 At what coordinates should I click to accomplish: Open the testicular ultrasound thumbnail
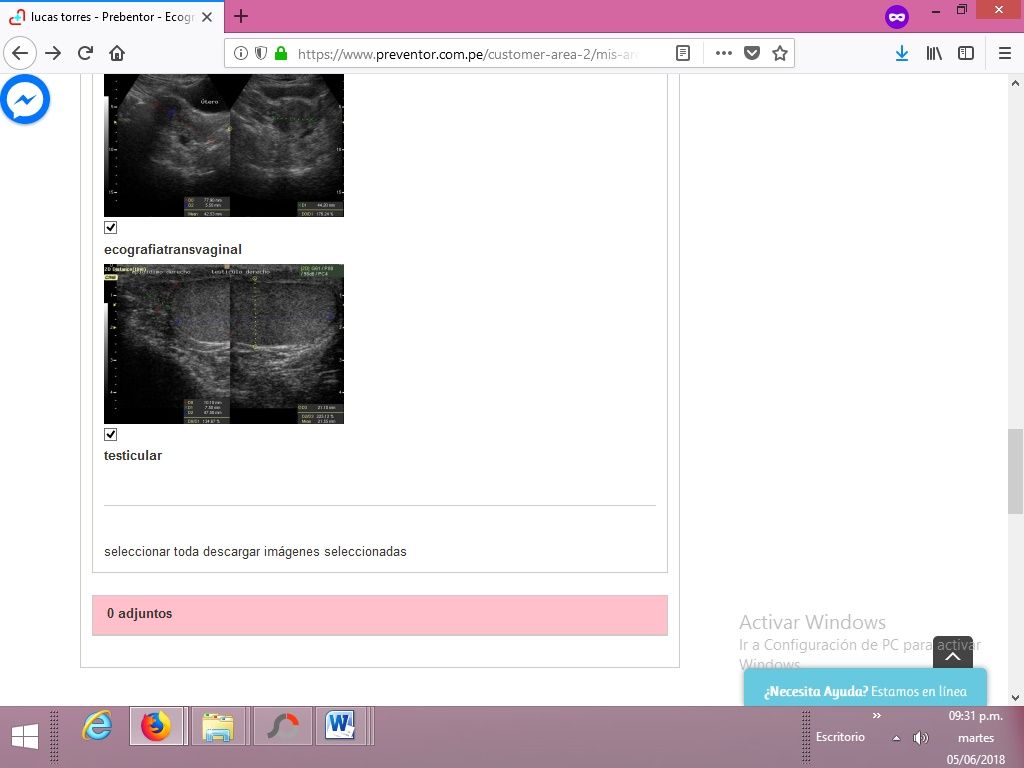click(x=224, y=344)
